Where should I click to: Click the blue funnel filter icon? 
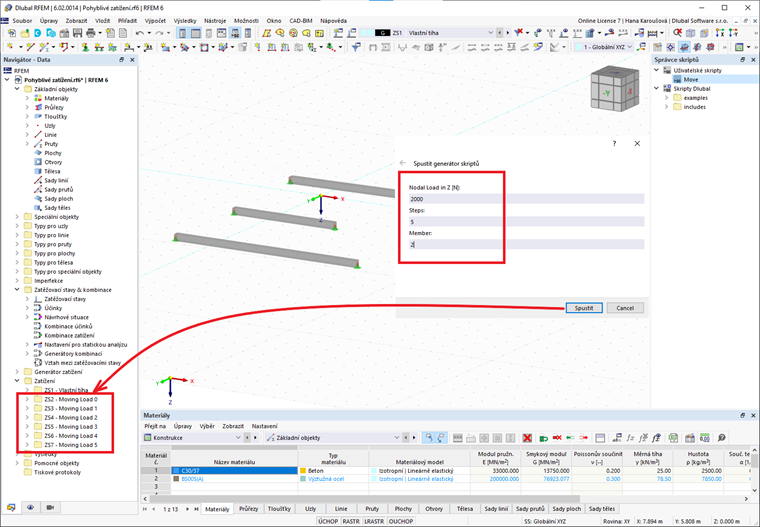pos(356,47)
